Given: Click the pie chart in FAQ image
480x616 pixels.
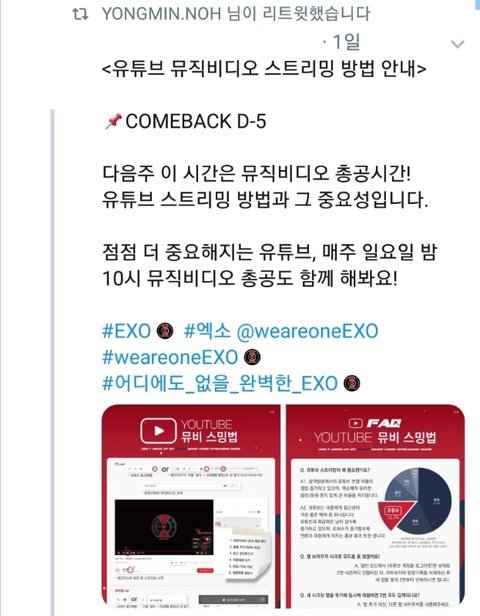Looking at the screenshot, I should [416, 499].
